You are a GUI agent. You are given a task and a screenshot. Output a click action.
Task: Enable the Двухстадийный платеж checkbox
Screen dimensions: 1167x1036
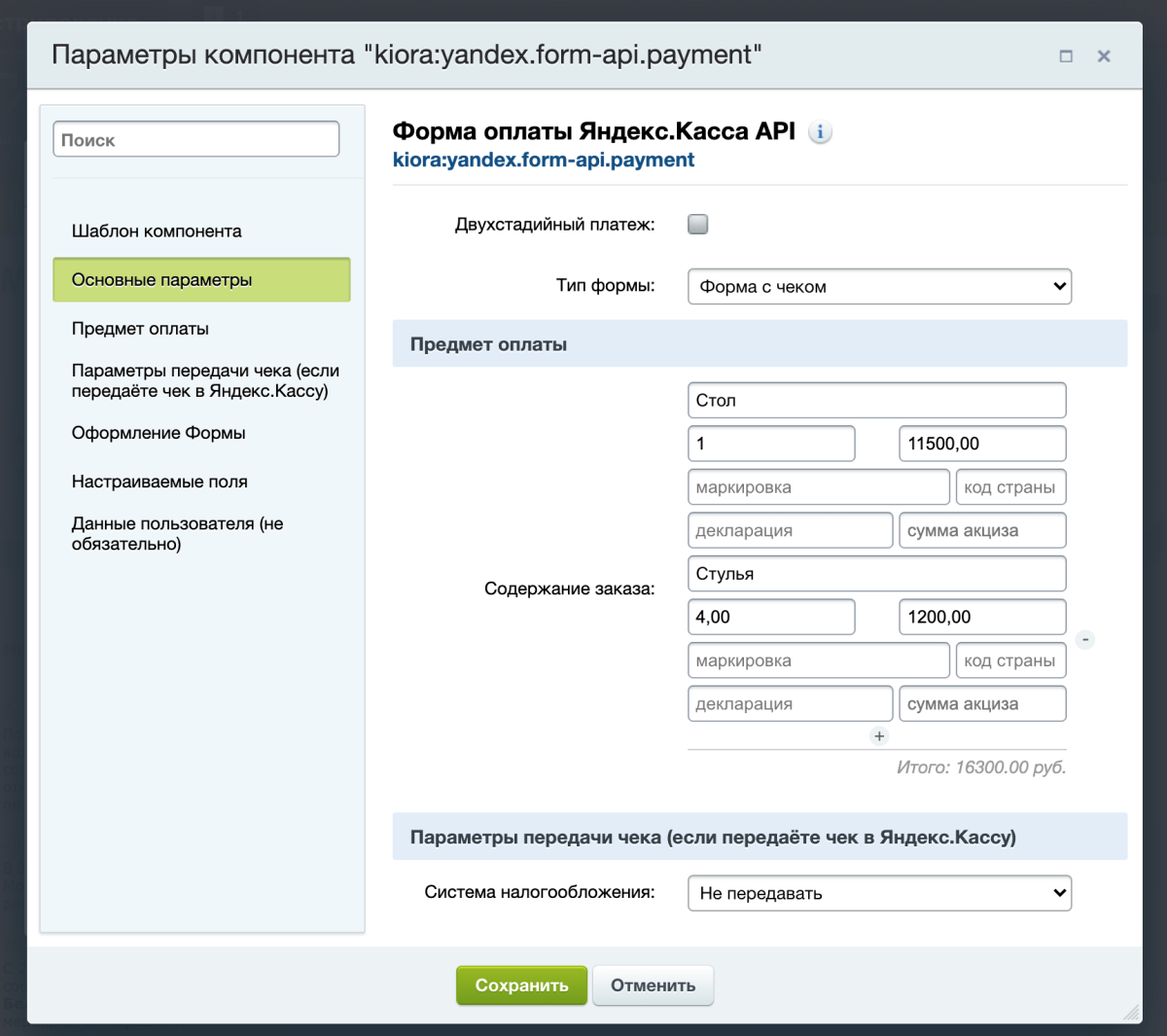(698, 225)
